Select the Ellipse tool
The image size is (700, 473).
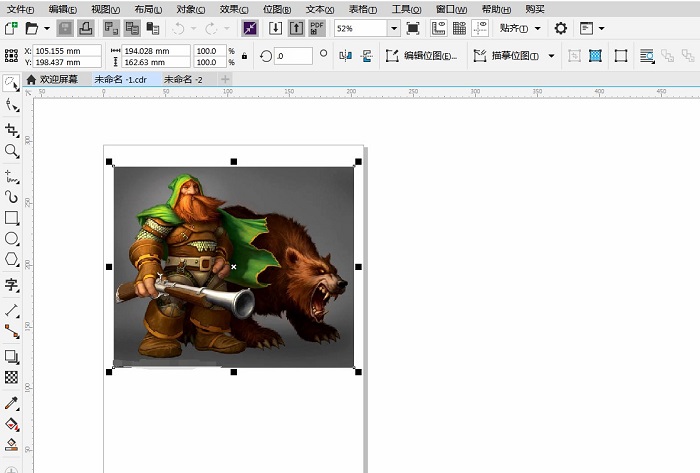12,239
